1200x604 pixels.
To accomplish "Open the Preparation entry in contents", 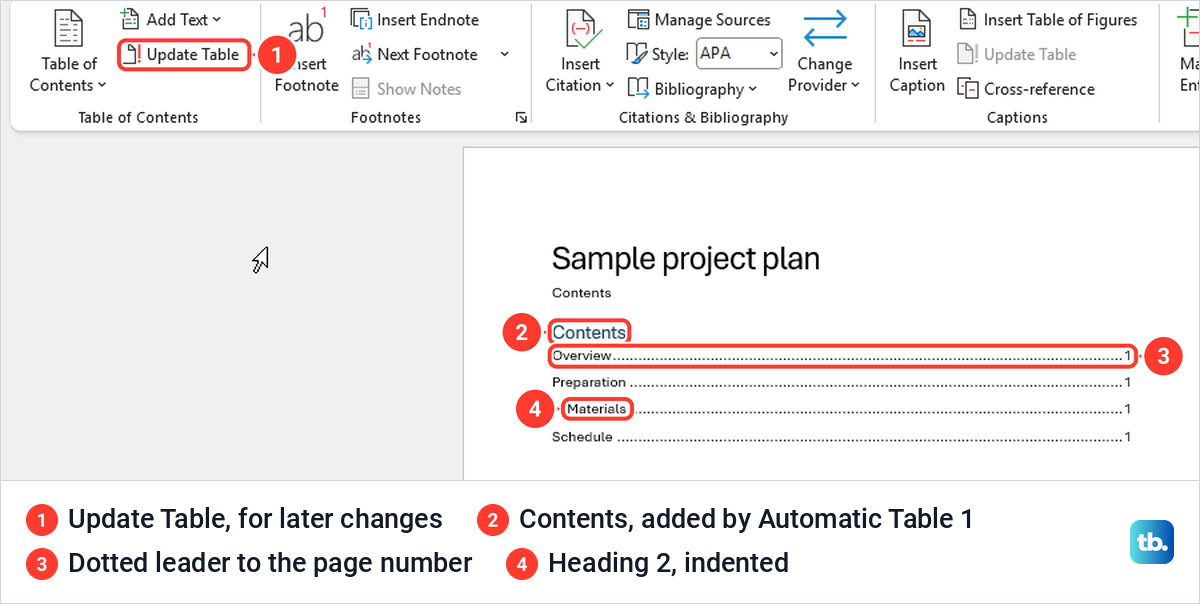I will coord(841,382).
